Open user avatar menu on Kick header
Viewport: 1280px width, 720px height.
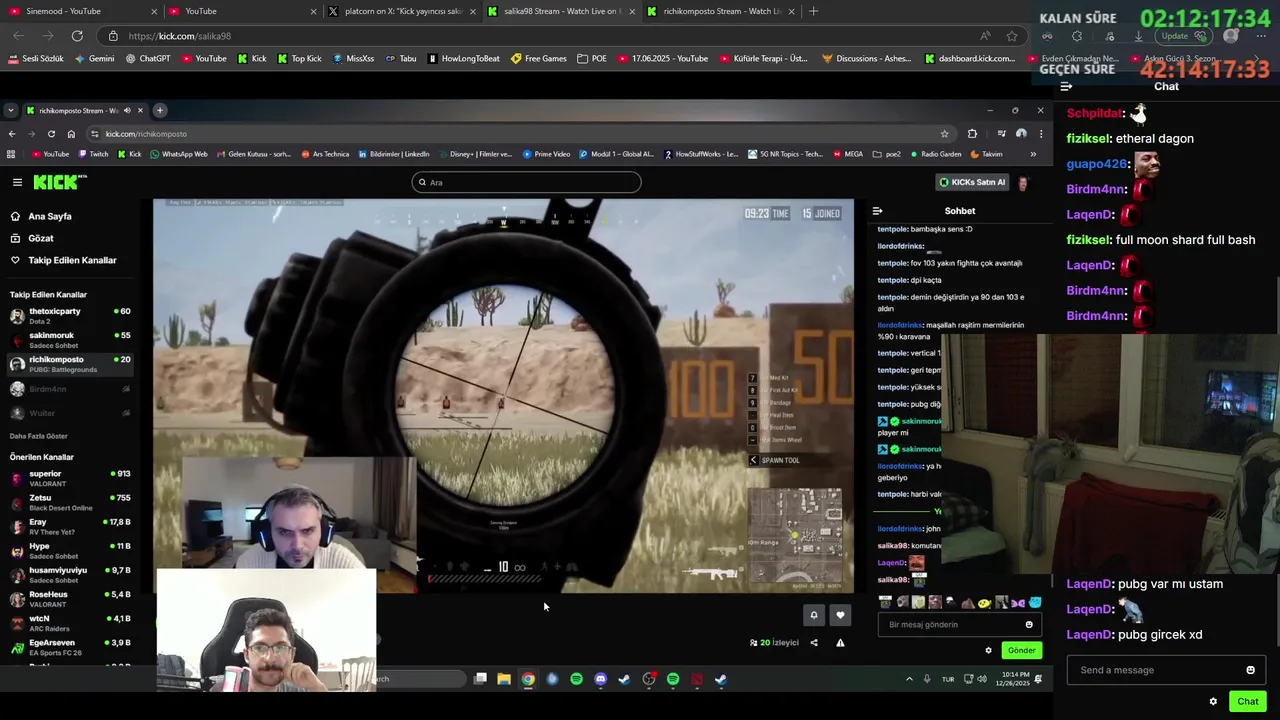tap(1023, 182)
